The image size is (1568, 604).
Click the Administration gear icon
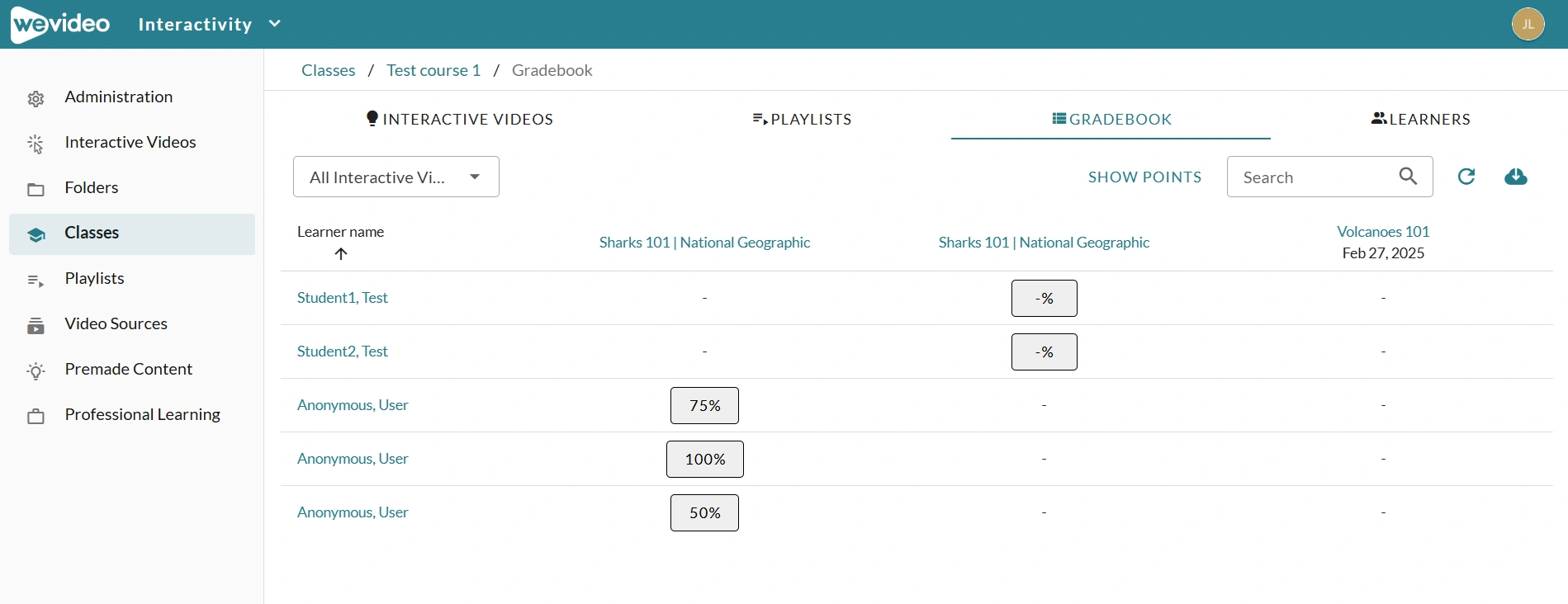[x=36, y=99]
